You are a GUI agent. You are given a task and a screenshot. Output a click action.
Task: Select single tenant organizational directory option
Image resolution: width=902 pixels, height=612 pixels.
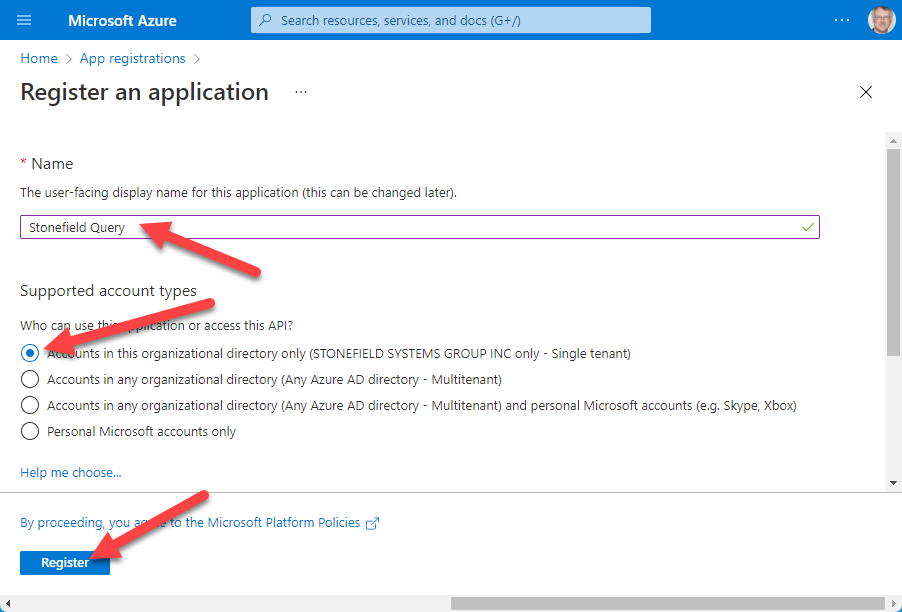coord(30,353)
